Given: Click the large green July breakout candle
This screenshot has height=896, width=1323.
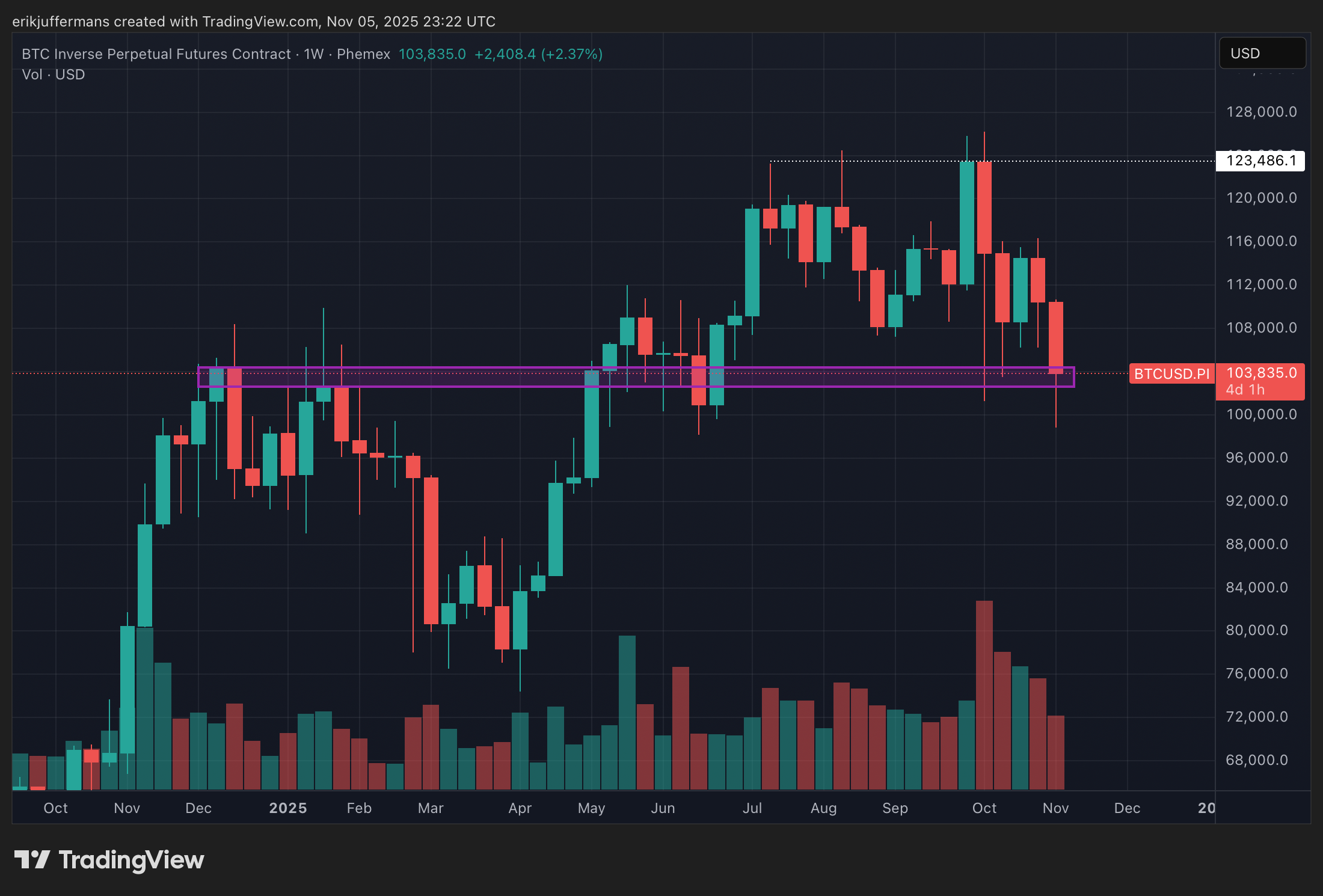Looking at the screenshot, I should point(752,262).
